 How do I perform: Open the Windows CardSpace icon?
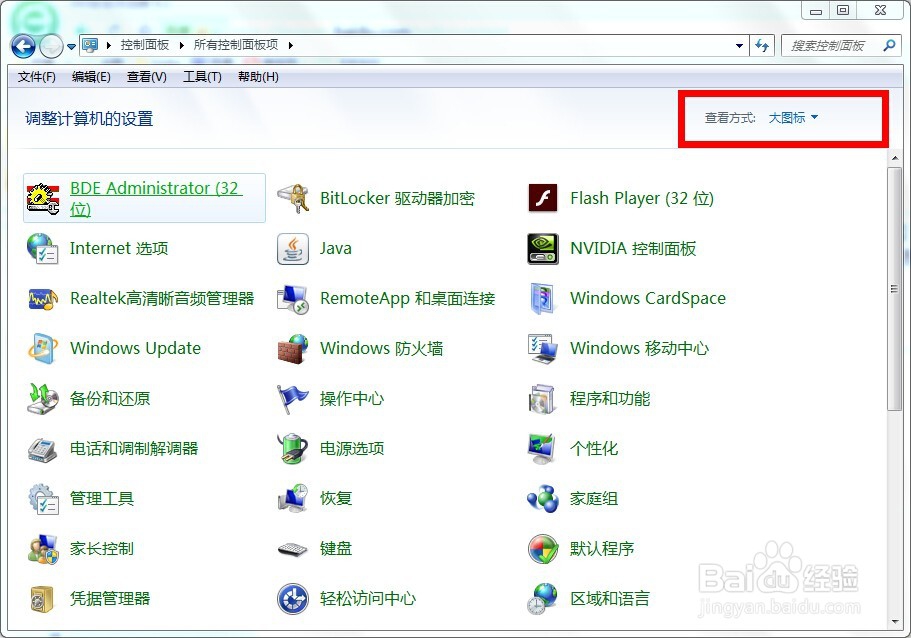click(543, 299)
